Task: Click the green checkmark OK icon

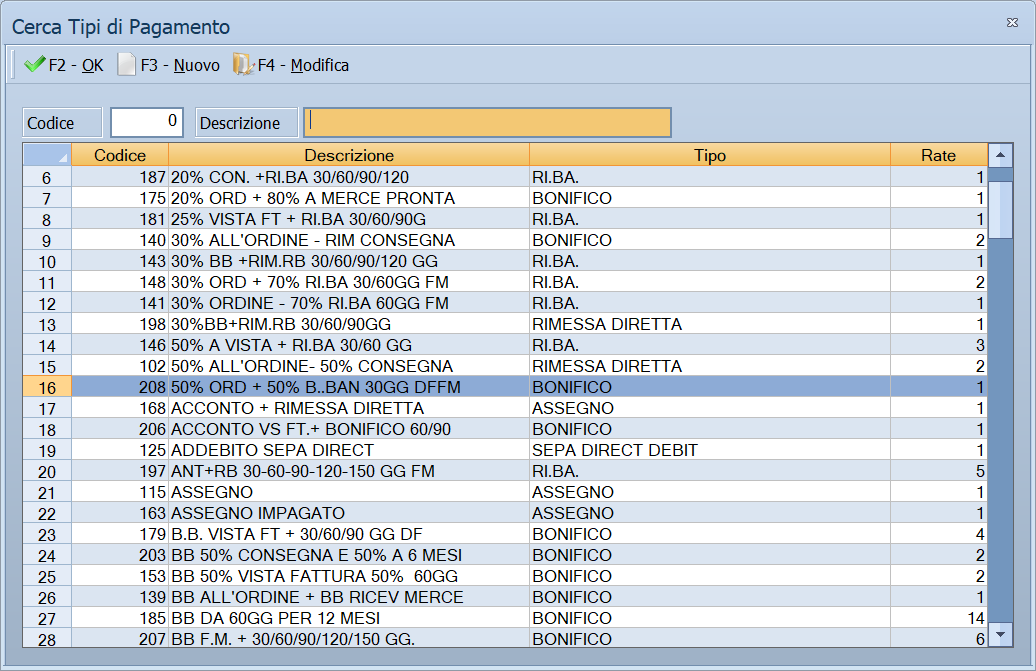Action: [34, 65]
